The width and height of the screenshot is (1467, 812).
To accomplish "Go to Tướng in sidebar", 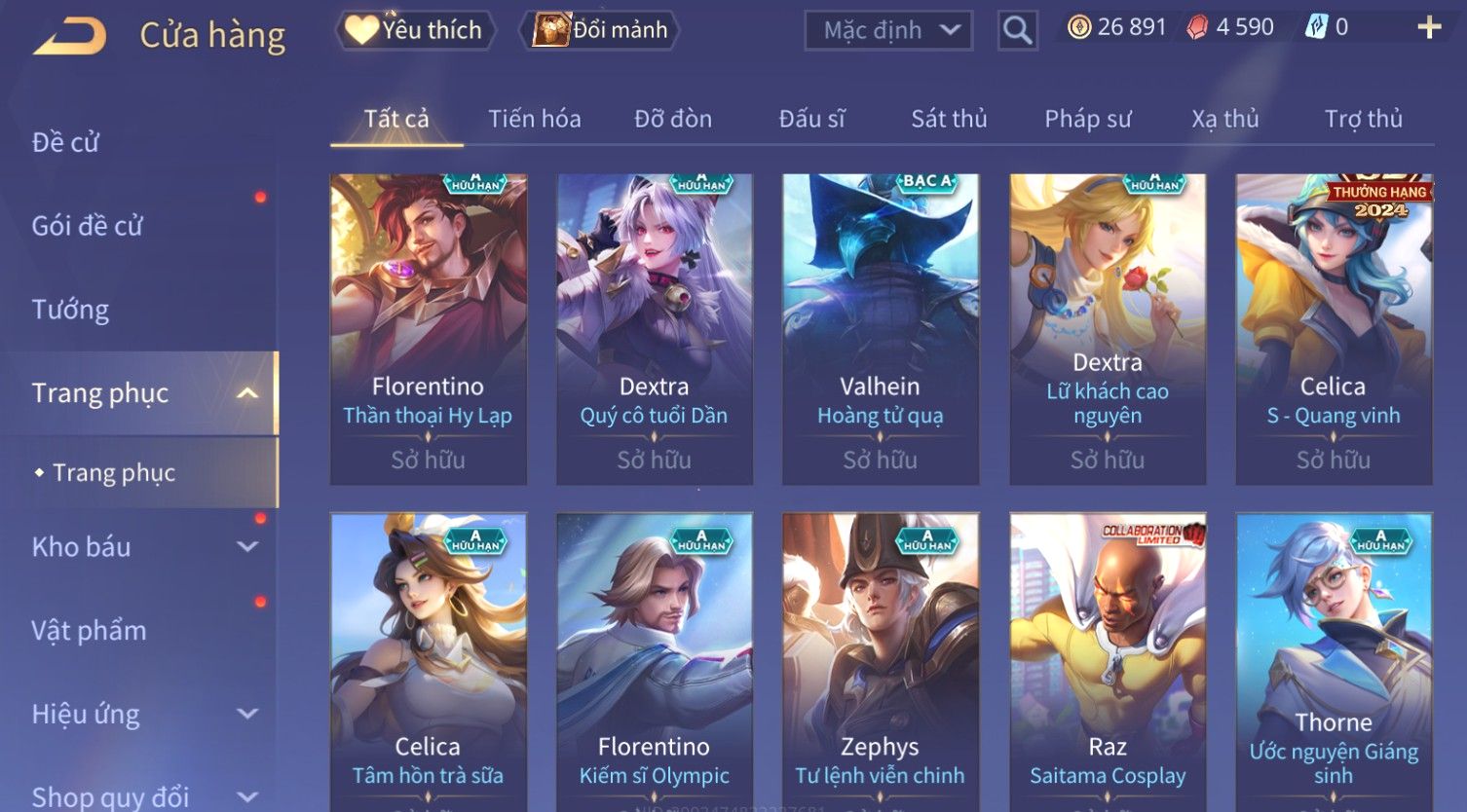I will (x=70, y=310).
